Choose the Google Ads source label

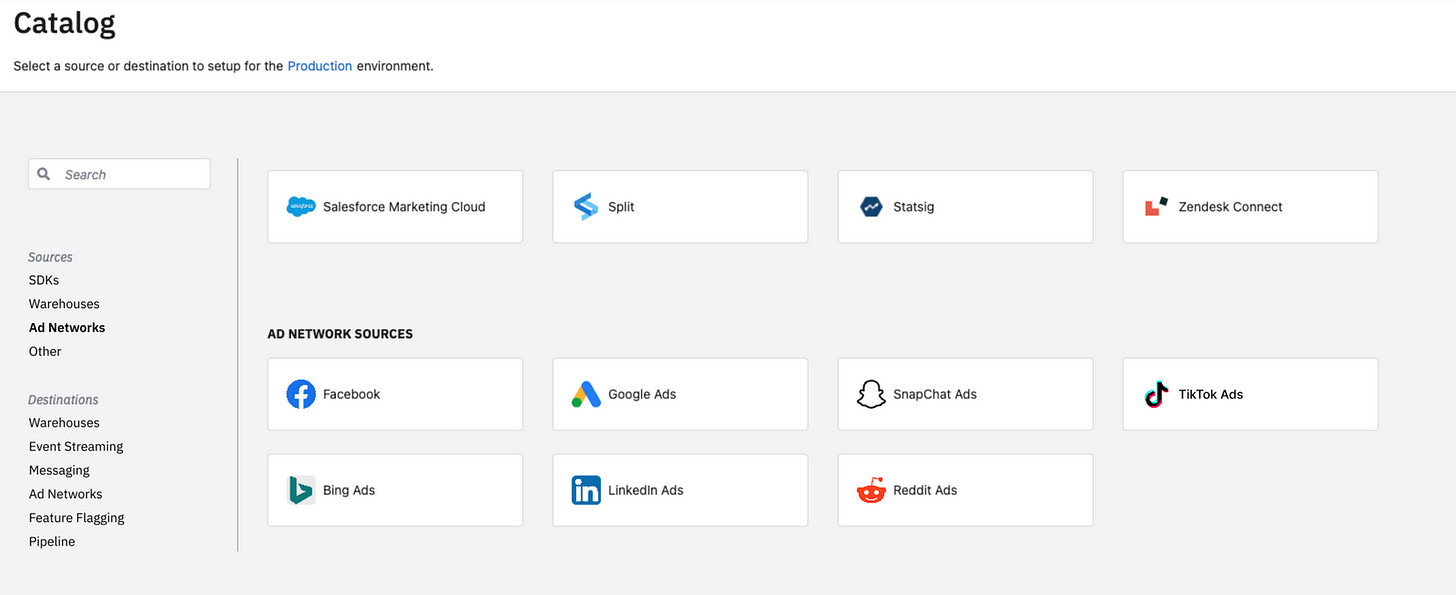642,394
